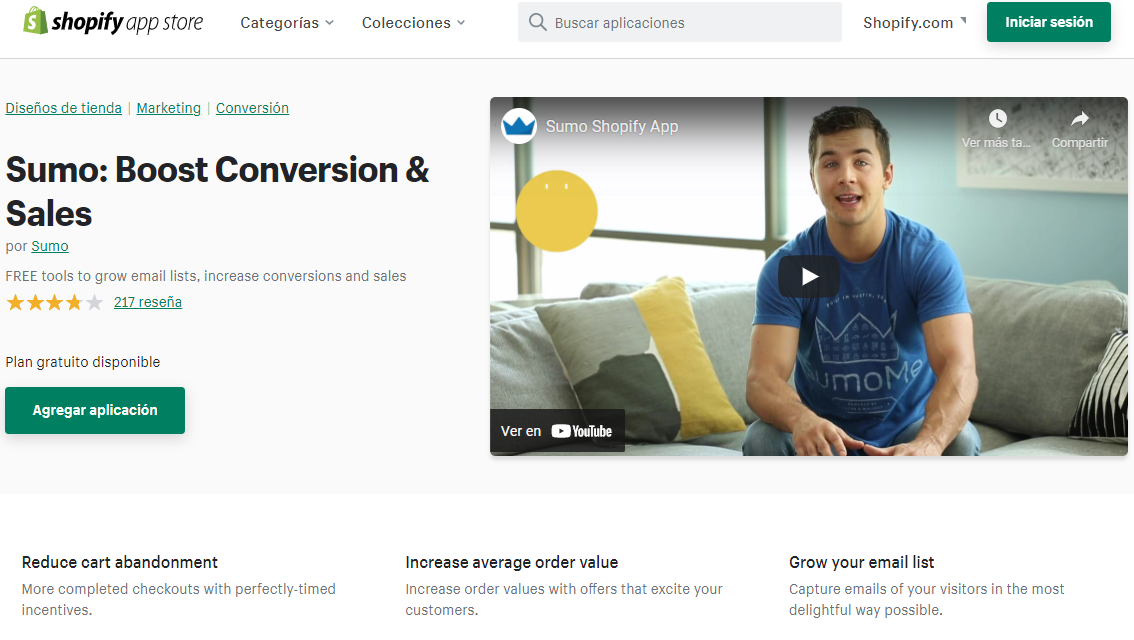Open the Shopify.com dropdown
Image resolution: width=1134 pixels, height=640 pixels.
[914, 23]
